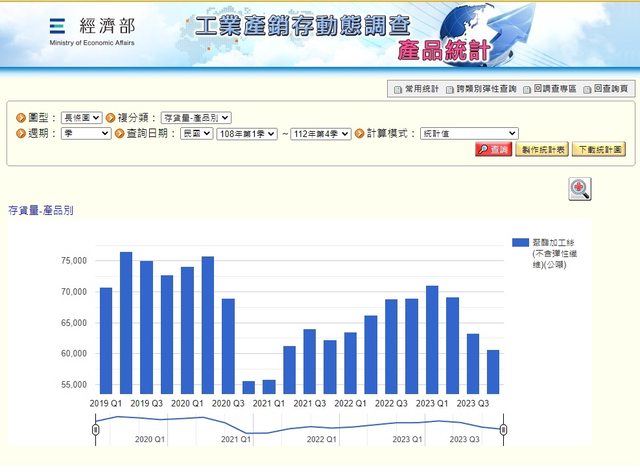Click left handle of chart range slider
This screenshot has width=640, height=472.
click(95, 429)
